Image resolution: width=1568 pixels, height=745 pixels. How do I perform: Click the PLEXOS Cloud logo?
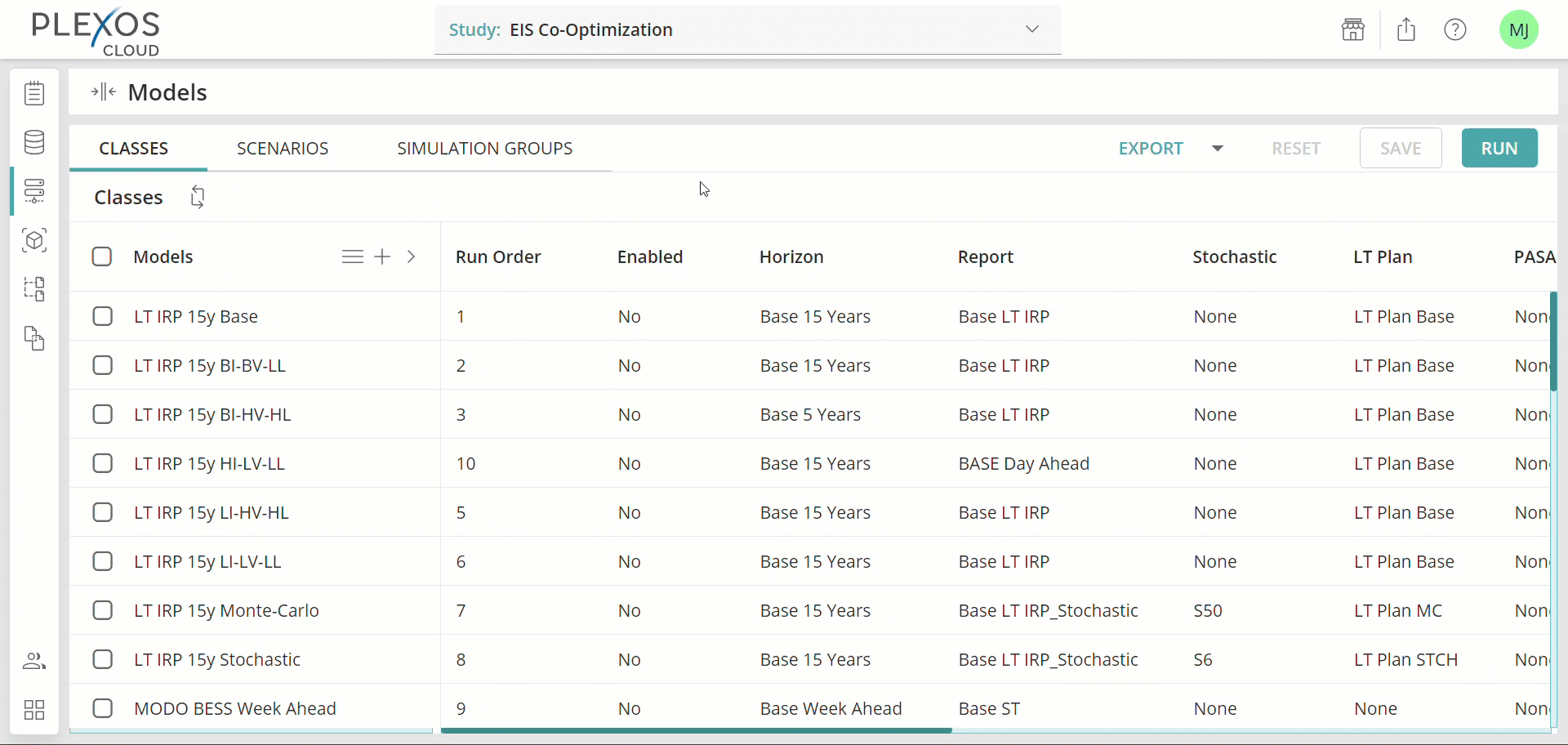pos(96,31)
